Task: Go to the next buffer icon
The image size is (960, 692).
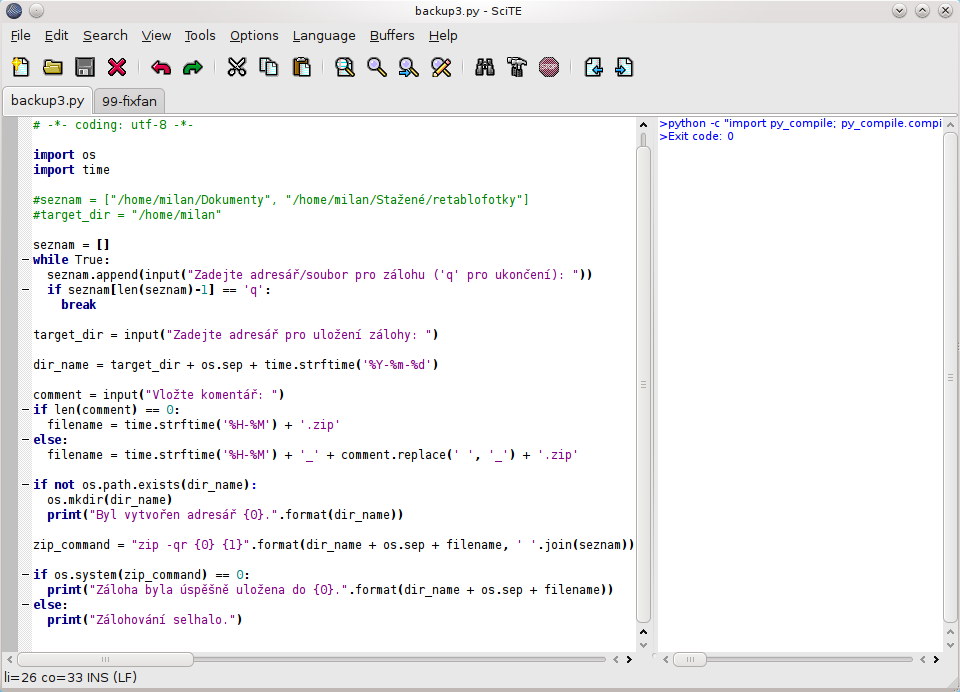Action: [x=624, y=67]
